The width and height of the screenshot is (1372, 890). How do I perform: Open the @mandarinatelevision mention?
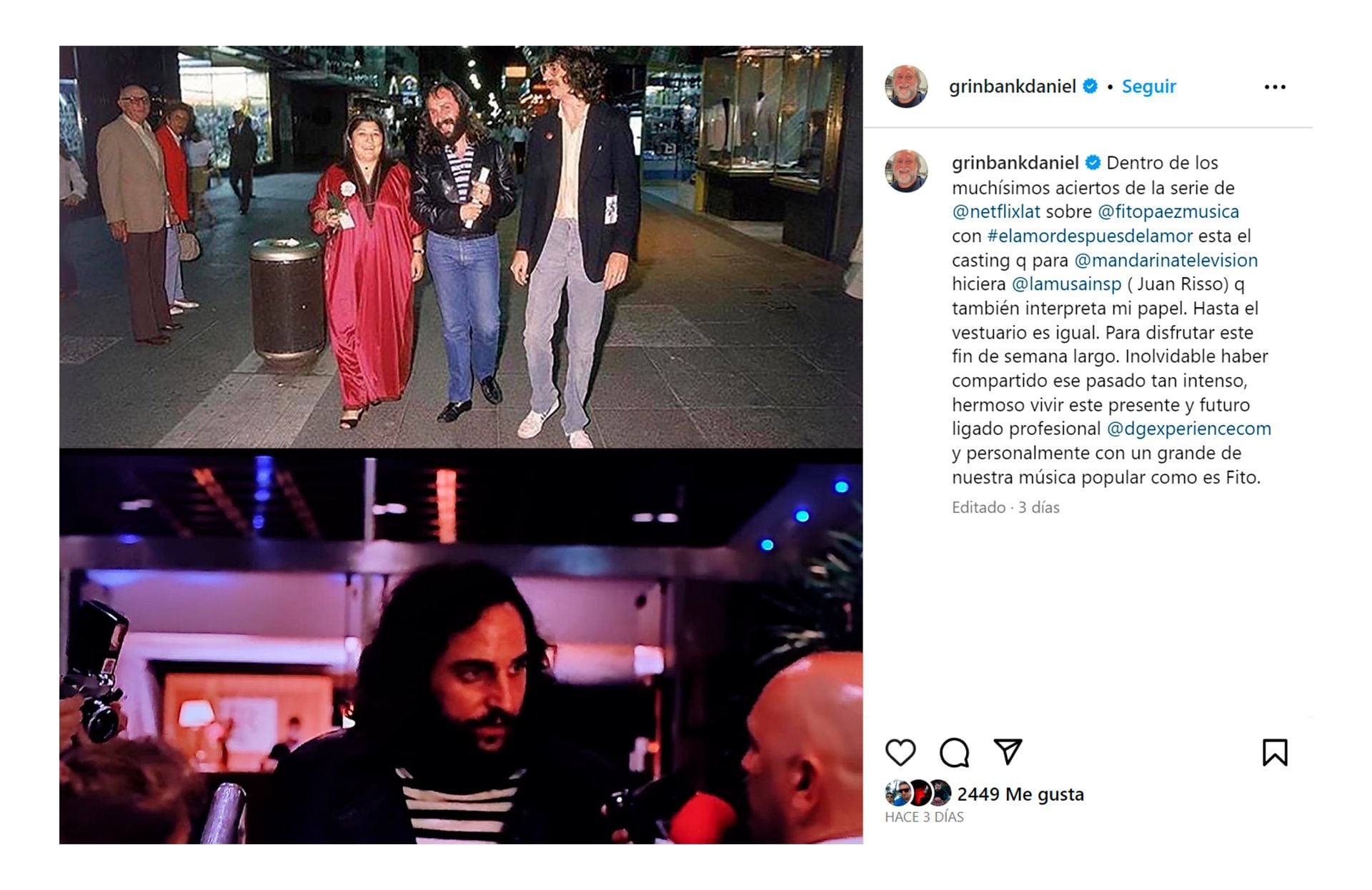pyautogui.click(x=1166, y=261)
